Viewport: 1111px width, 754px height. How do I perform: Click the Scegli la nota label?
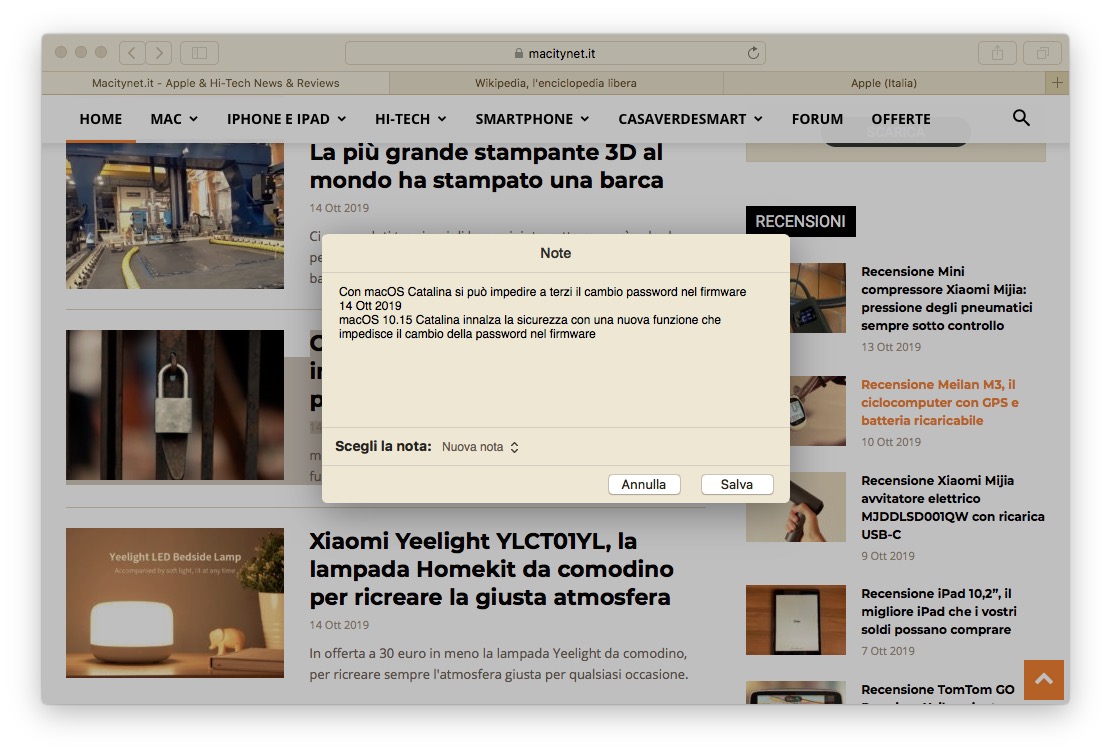[x=383, y=446]
